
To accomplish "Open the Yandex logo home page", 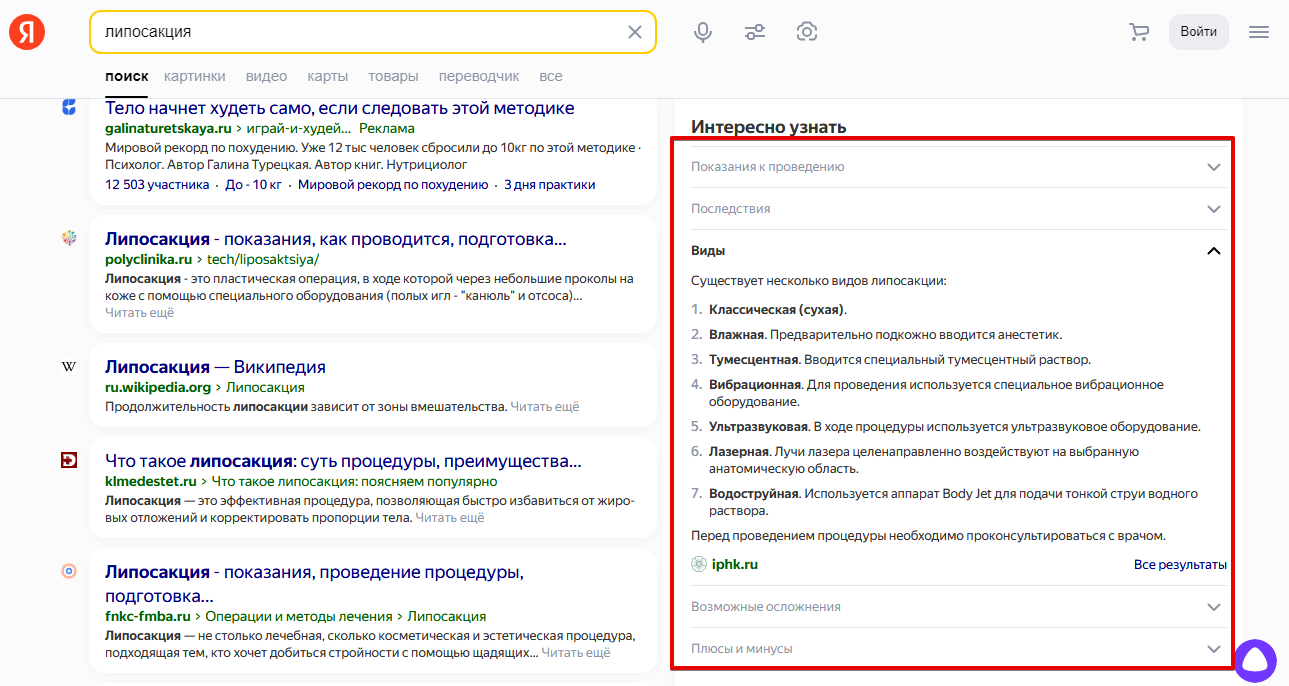I will 27,32.
